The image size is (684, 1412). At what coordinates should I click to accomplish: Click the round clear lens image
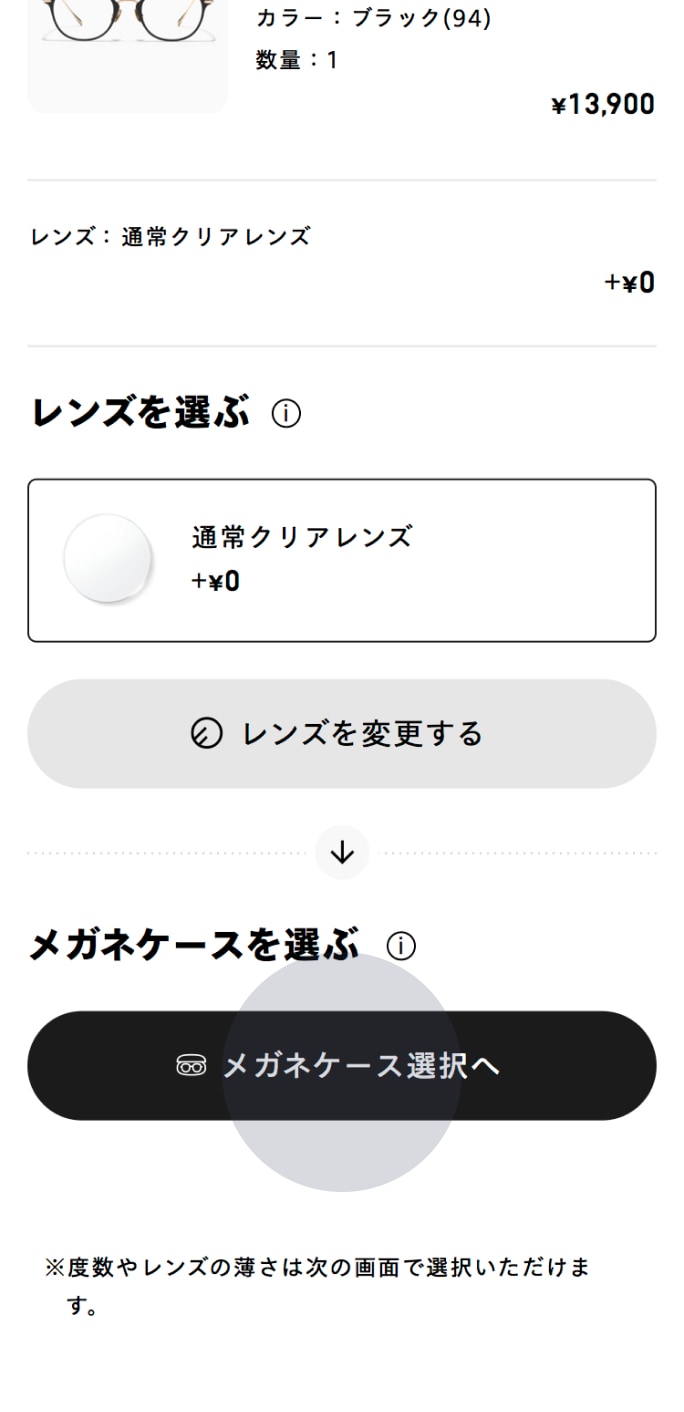coord(108,559)
